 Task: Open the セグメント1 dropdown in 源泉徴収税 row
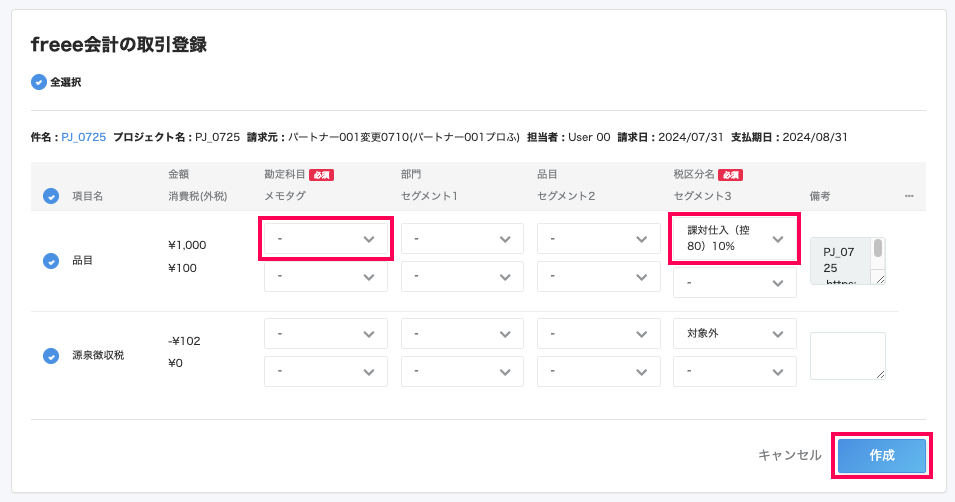pos(462,372)
